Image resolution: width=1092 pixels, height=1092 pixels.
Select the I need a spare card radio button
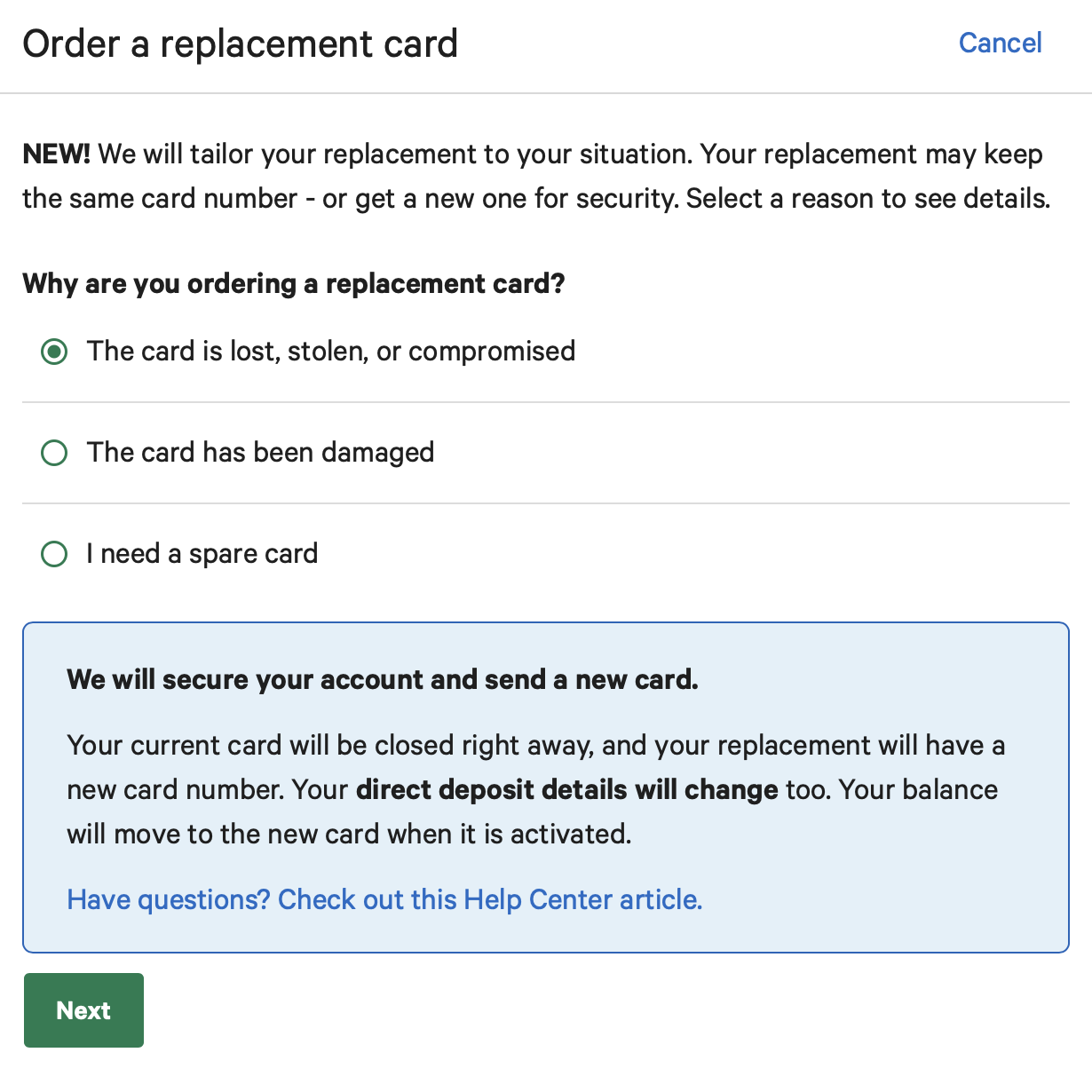tap(54, 554)
